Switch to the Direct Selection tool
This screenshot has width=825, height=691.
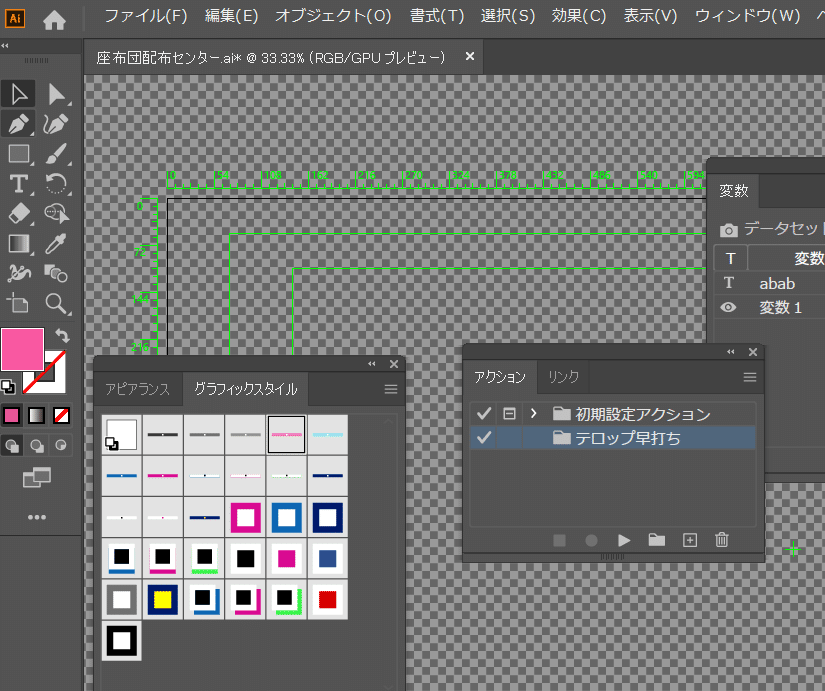[x=55, y=95]
